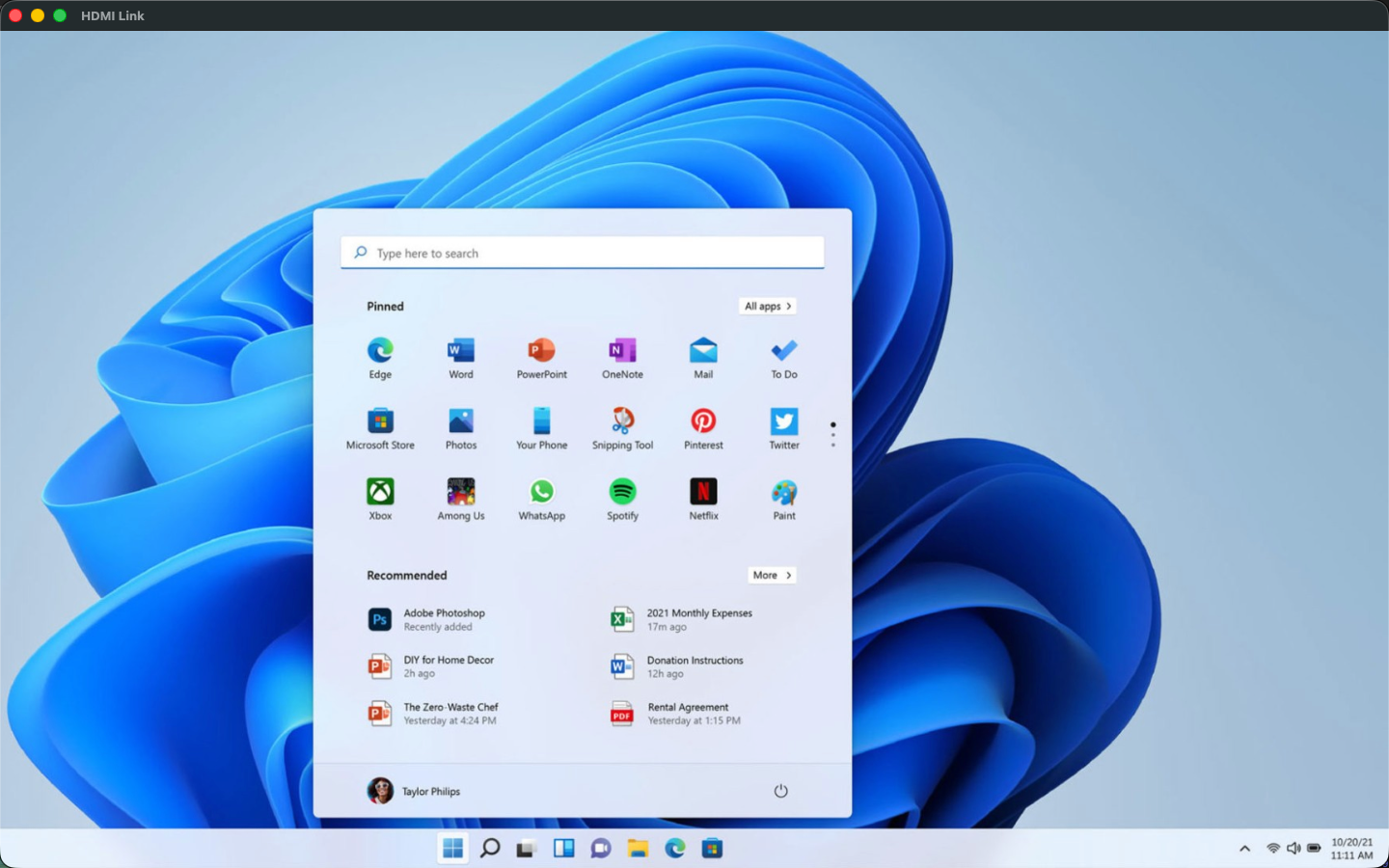The height and width of the screenshot is (868, 1389).
Task: Open the Photos app
Action: 461,429
